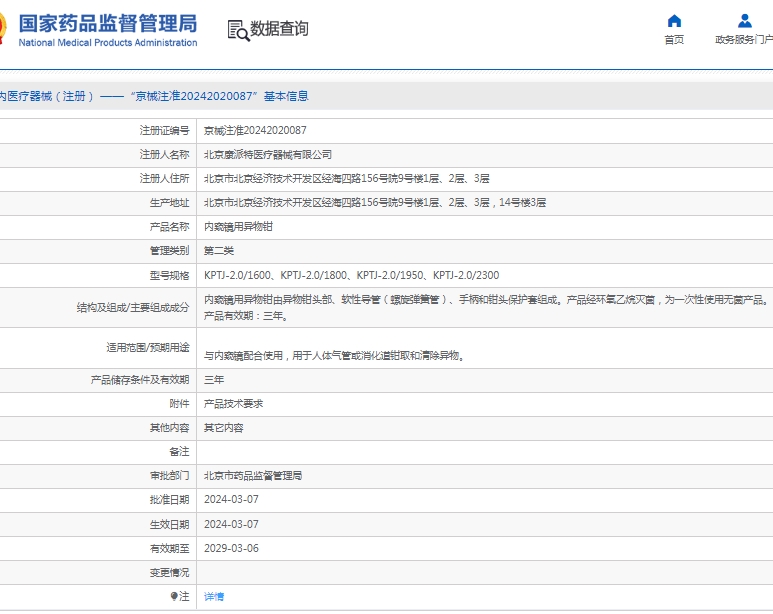Screen dimensions: 773x614
Task: Click the 注 info bulb icon
Action: [174, 596]
